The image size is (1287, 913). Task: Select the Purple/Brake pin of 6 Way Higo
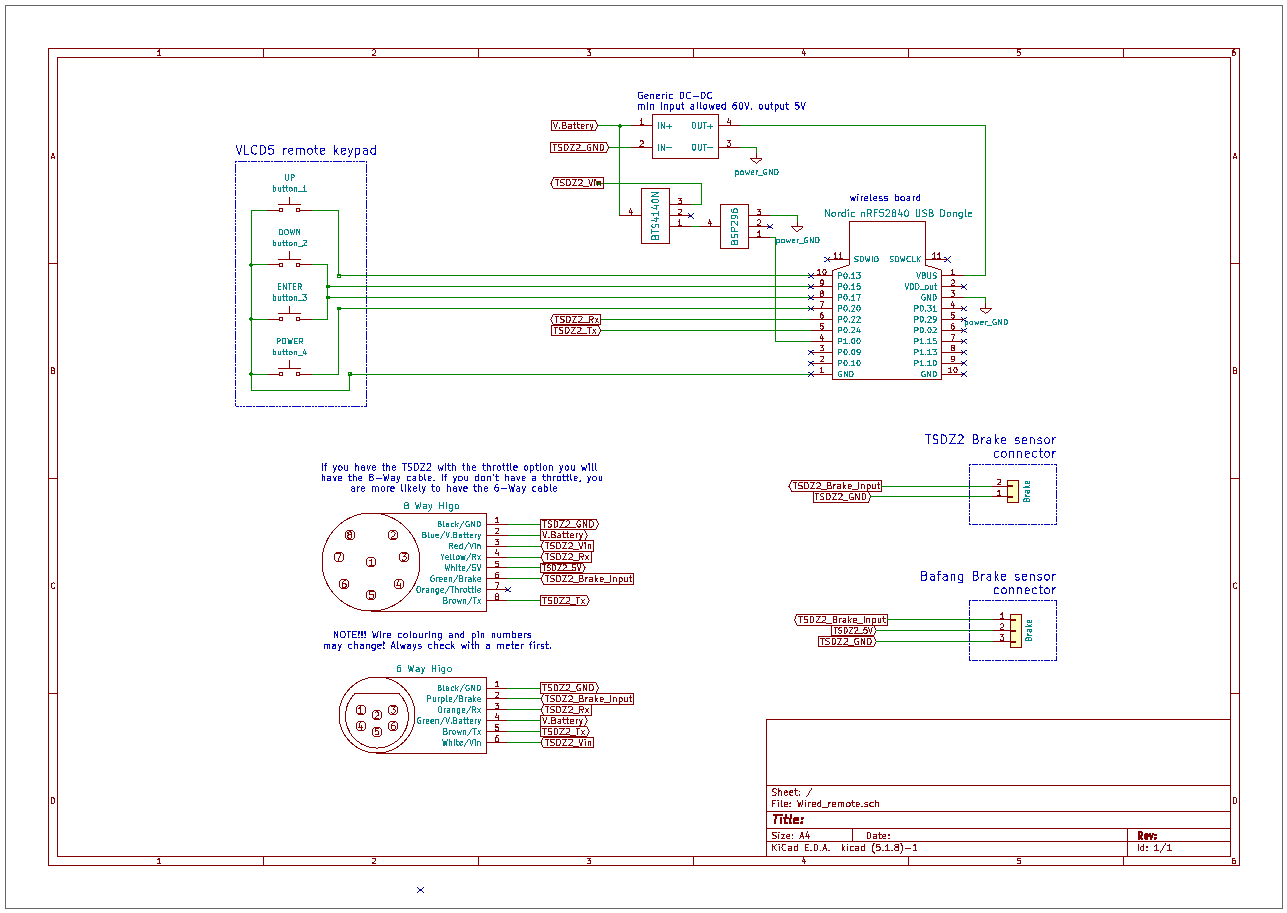(454, 699)
